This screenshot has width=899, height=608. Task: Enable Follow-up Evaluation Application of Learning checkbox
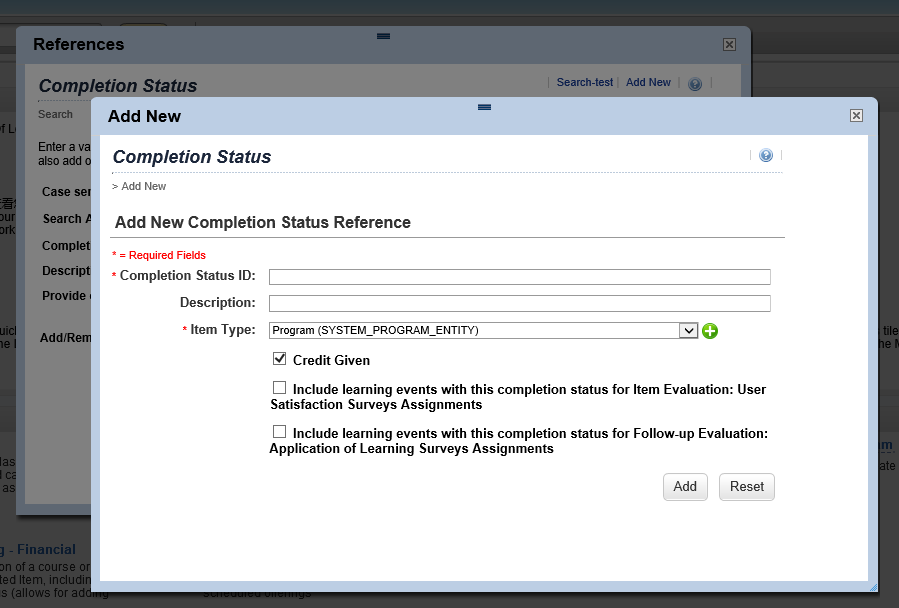pyautogui.click(x=279, y=431)
